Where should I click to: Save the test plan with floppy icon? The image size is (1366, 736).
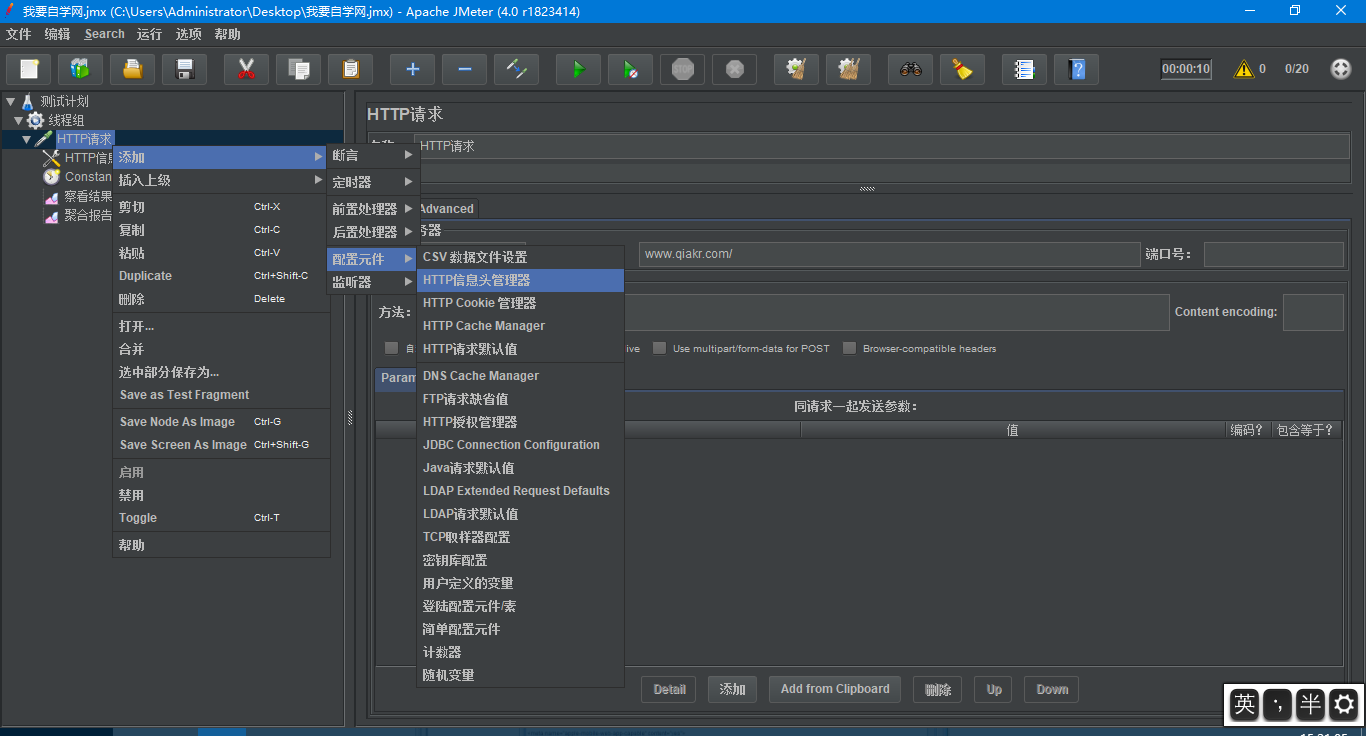click(185, 69)
